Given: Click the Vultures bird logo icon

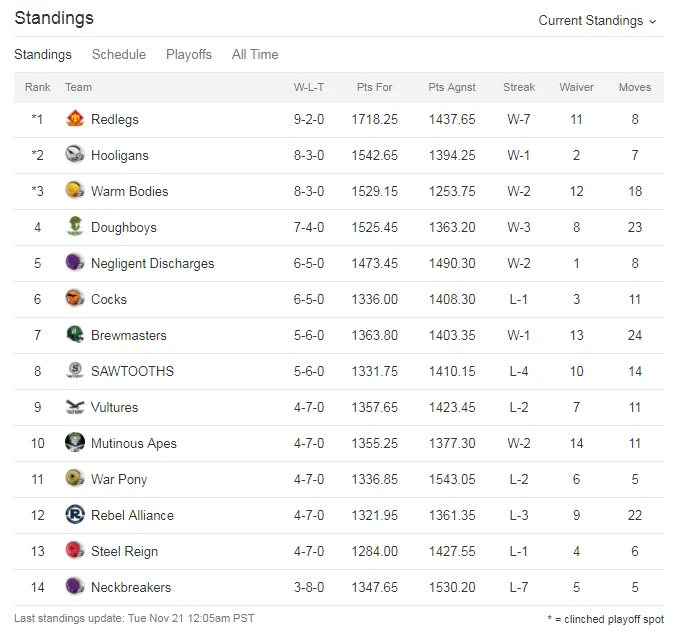Looking at the screenshot, I should pos(75,407).
